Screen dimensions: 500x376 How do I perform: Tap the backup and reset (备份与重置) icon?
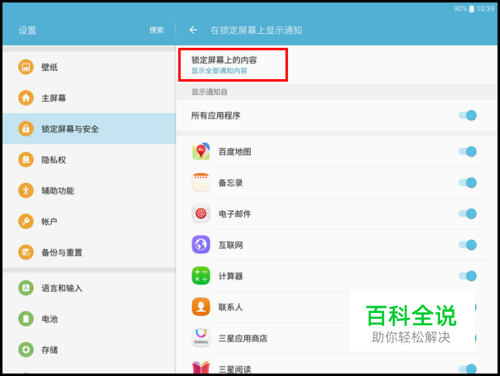pos(26,252)
